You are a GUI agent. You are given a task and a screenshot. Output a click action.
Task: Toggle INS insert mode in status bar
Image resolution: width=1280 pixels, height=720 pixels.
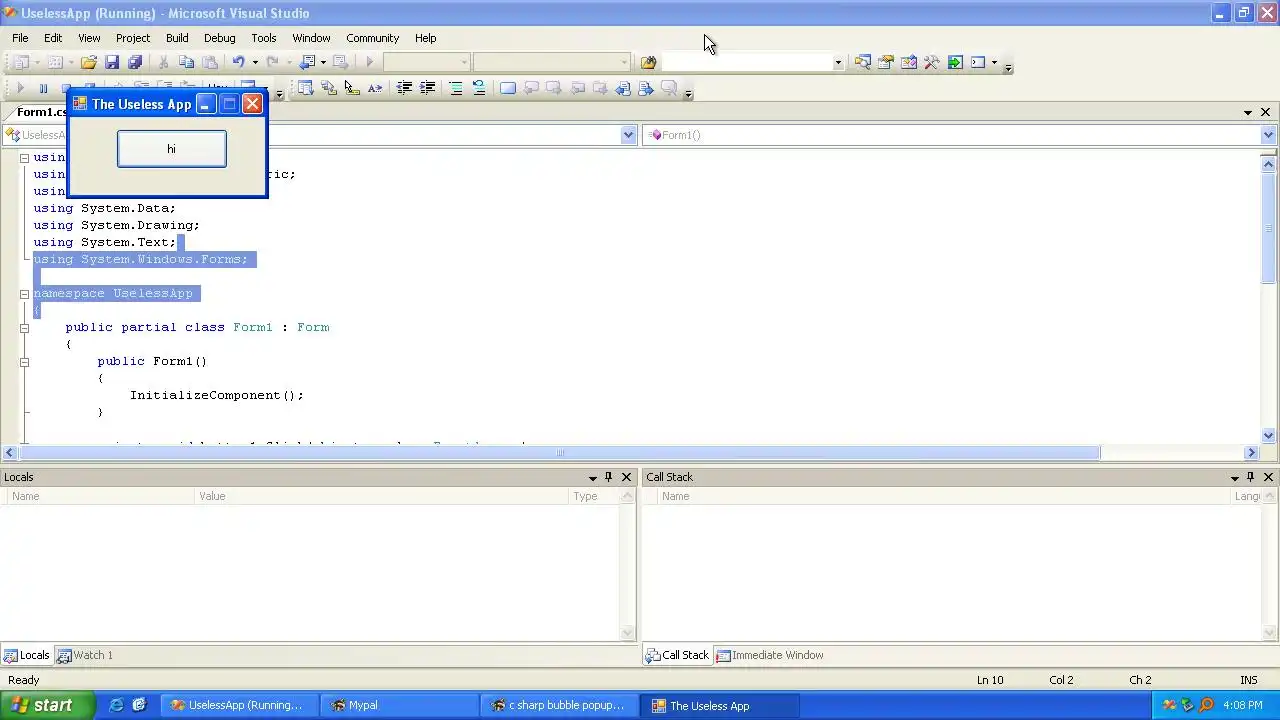[x=1248, y=680]
